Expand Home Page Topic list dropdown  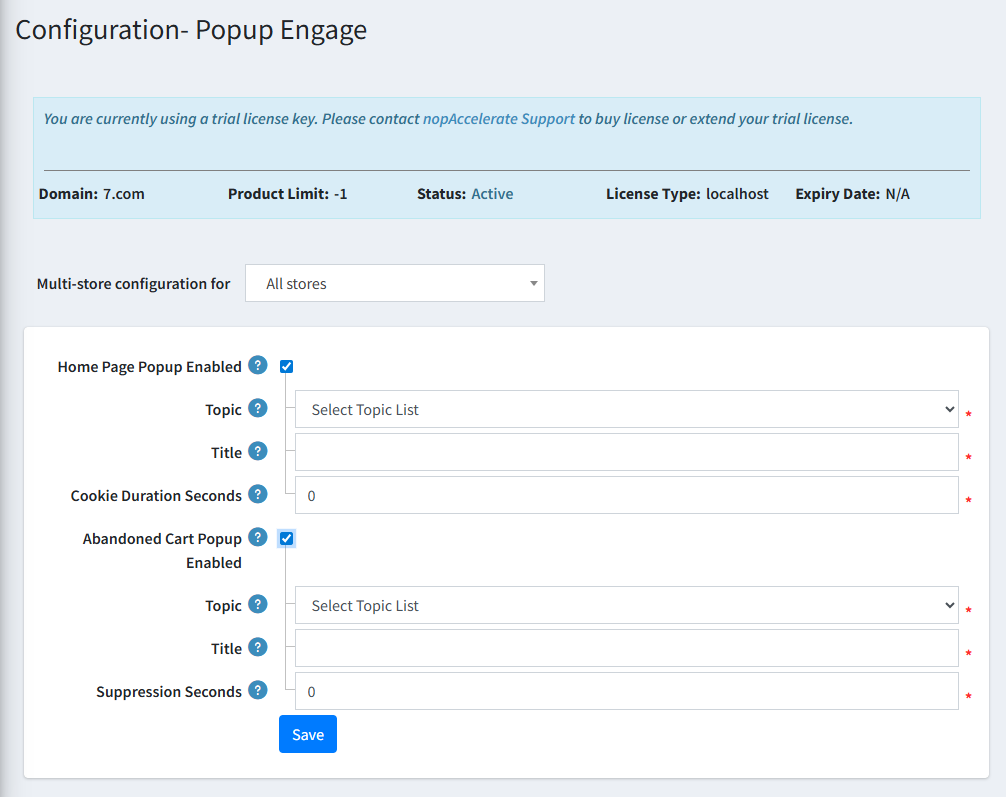point(626,409)
